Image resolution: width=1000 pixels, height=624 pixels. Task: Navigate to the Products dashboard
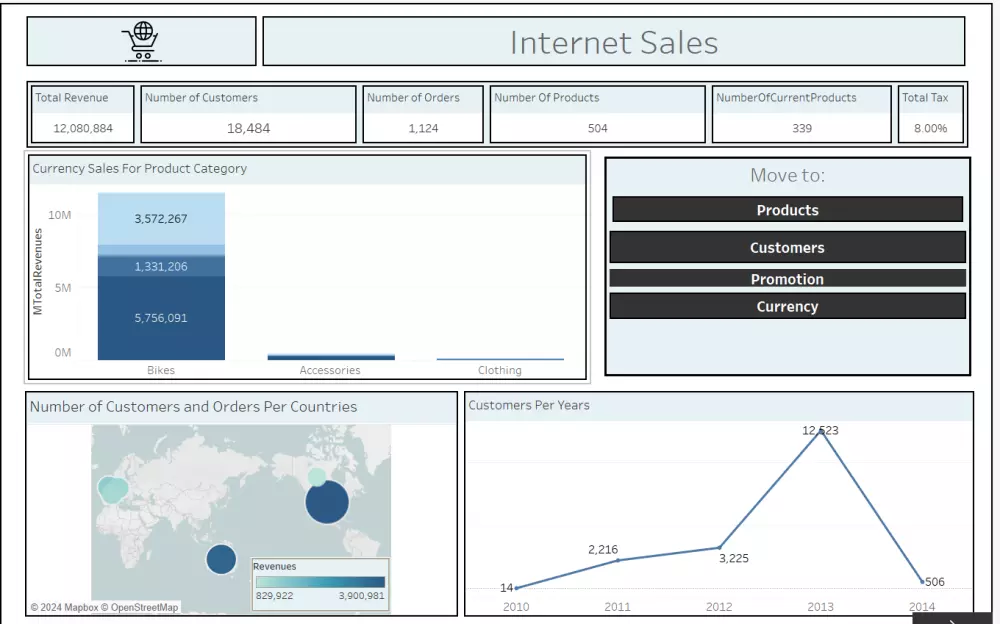click(x=787, y=210)
